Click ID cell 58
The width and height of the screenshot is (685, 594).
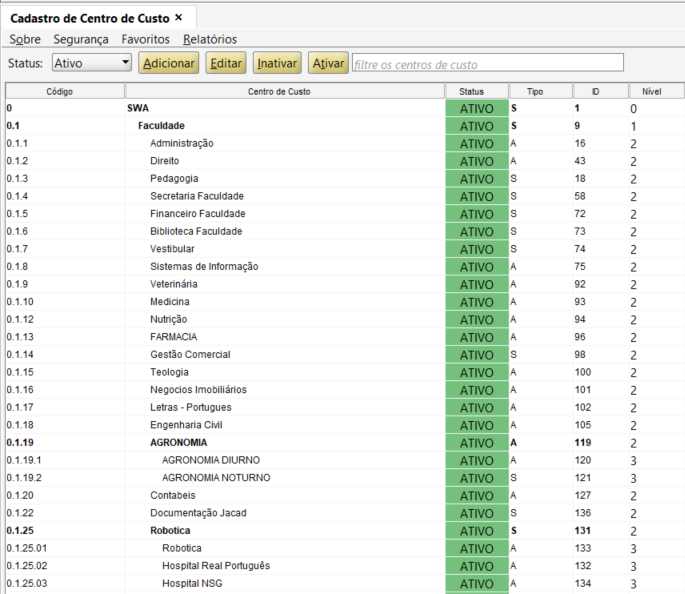601,196
